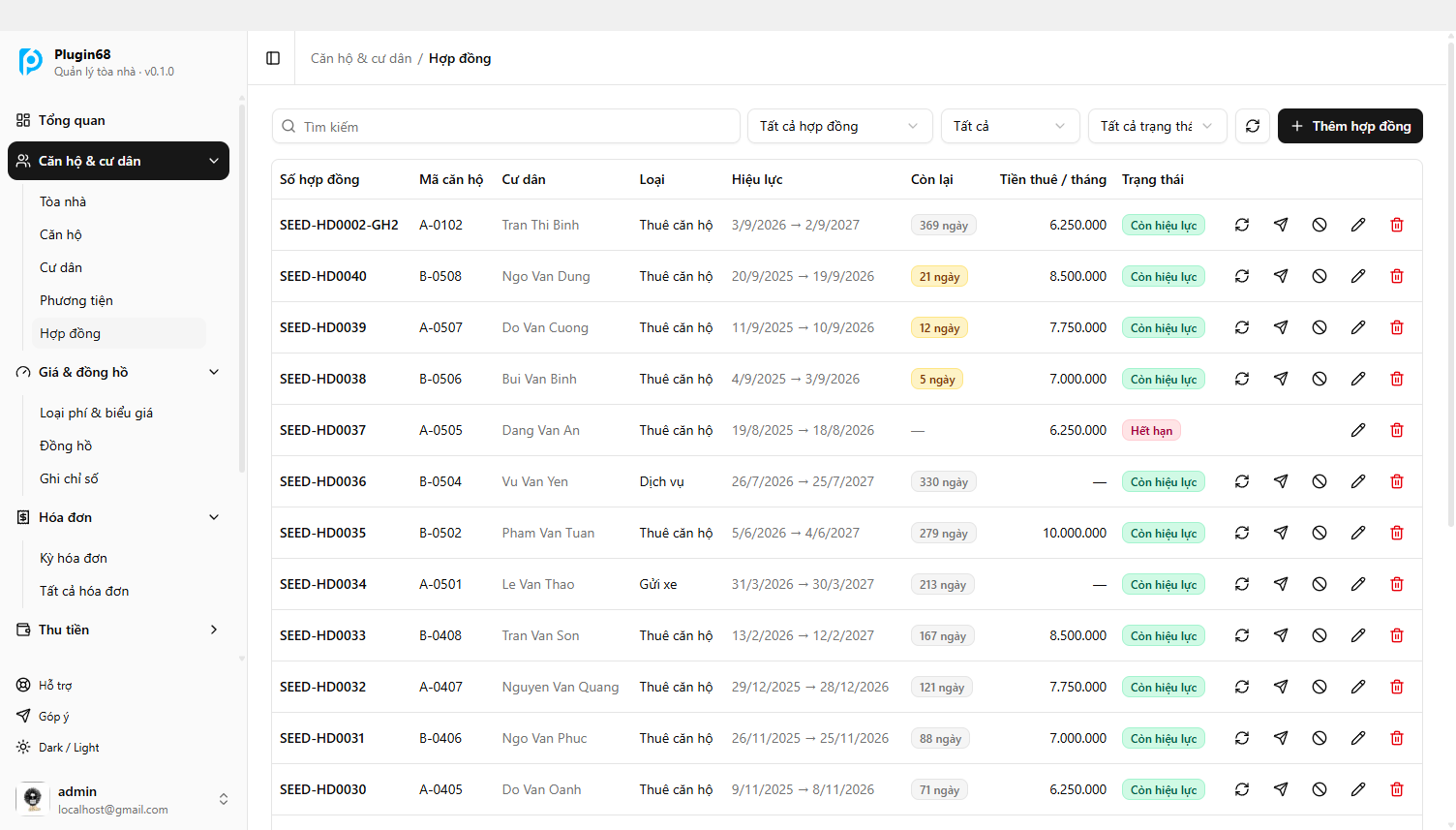Open the 'Tòa nhà' sidebar item
This screenshot has width=1456, height=830.
pos(119,201)
